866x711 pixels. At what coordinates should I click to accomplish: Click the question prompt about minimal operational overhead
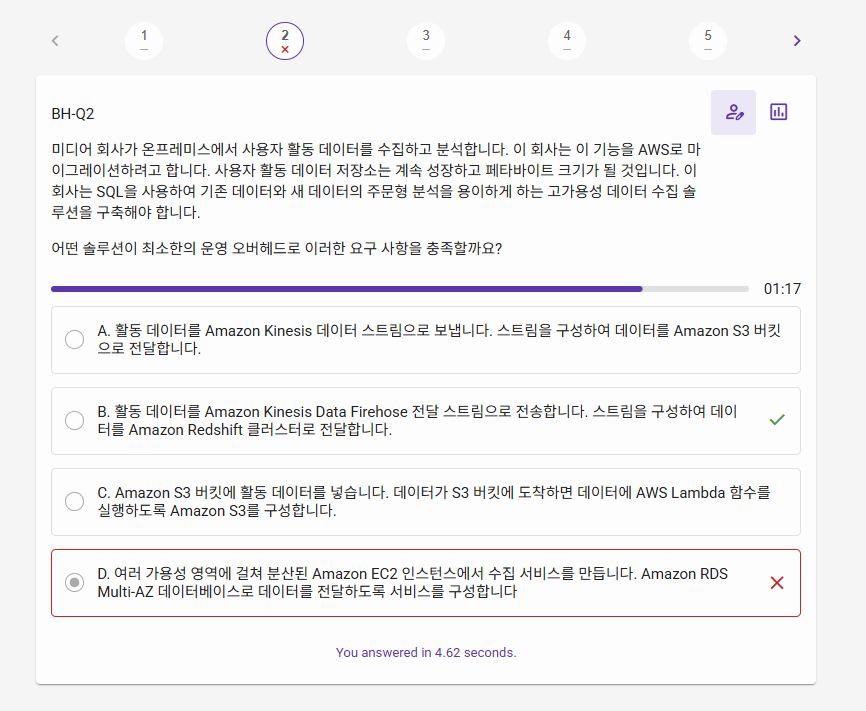pos(276,247)
